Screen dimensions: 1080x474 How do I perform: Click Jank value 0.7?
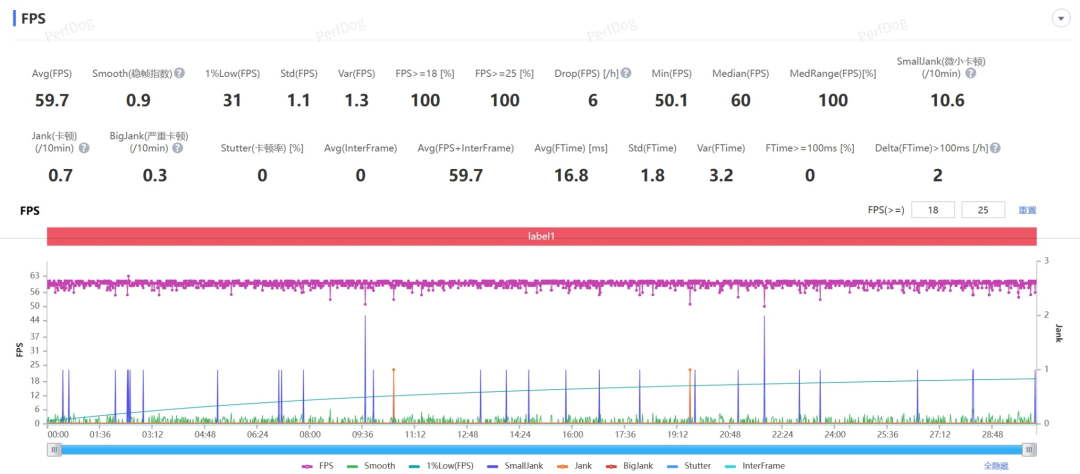pyautogui.click(x=61, y=175)
